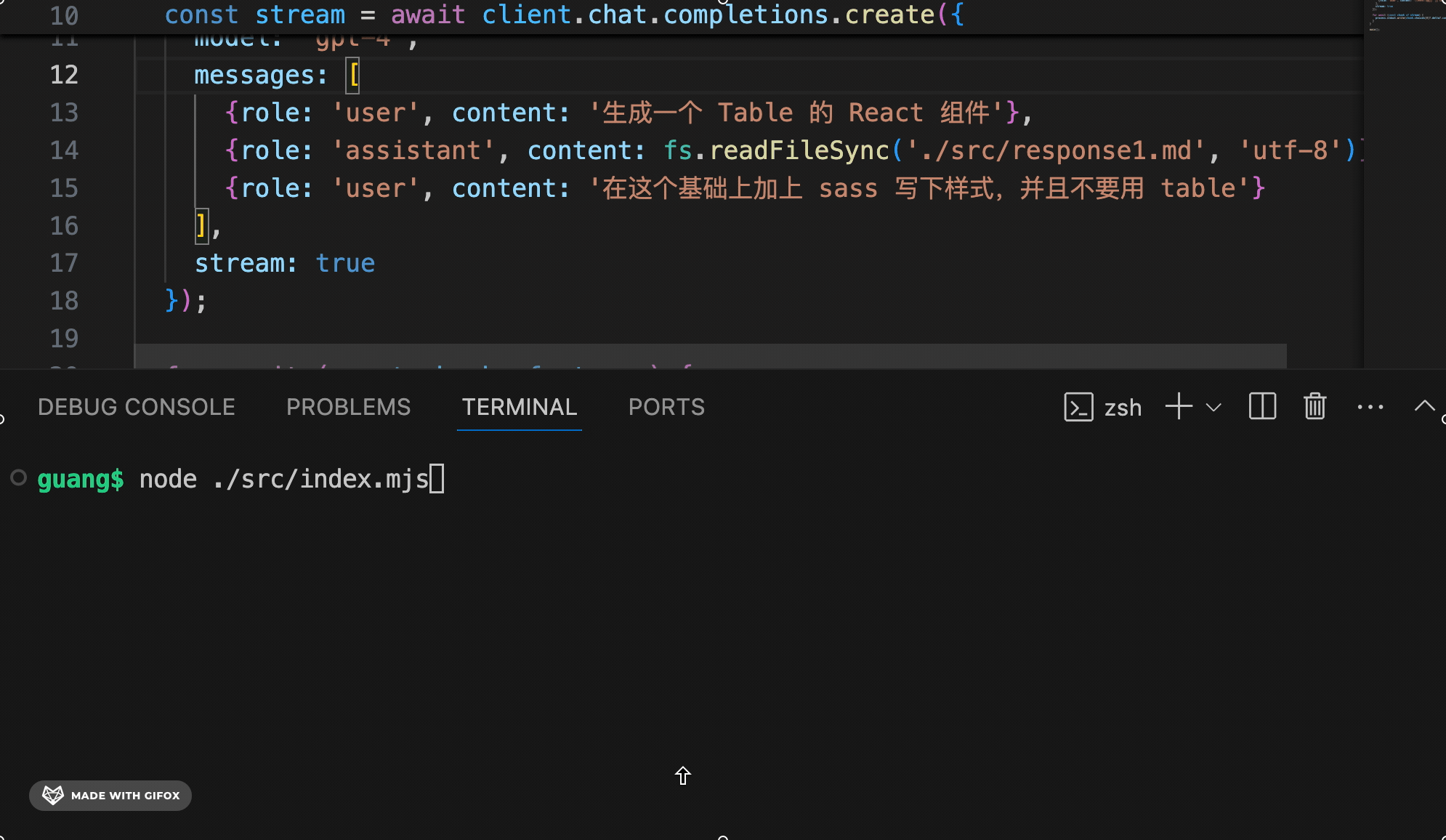This screenshot has height=840, width=1446.
Task: Switch to the Debug Console tab
Action: [x=136, y=407]
